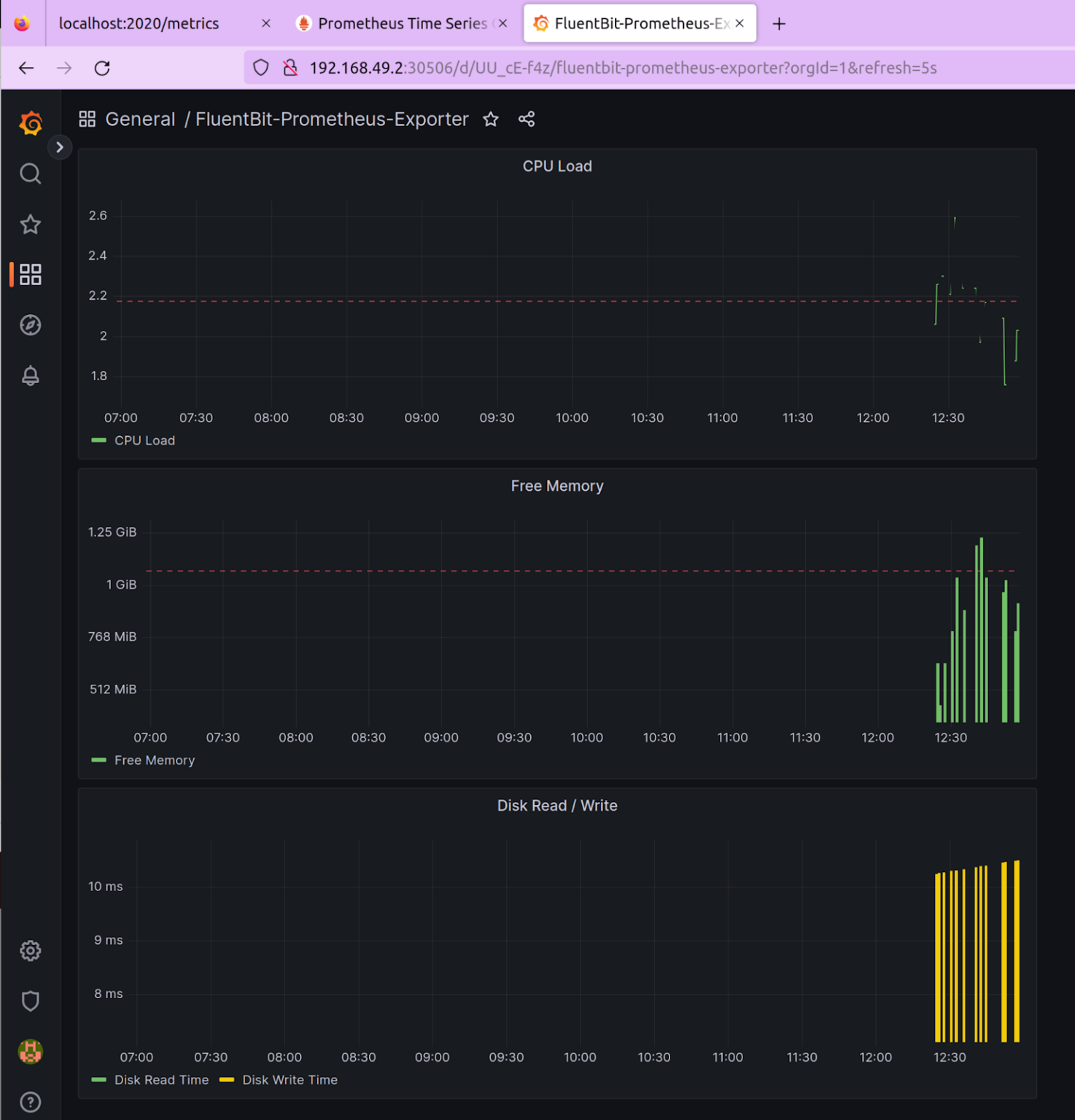Star the FluentBit-Prometheus-Exporter dashboard
The height and width of the screenshot is (1120, 1075).
coord(491,120)
